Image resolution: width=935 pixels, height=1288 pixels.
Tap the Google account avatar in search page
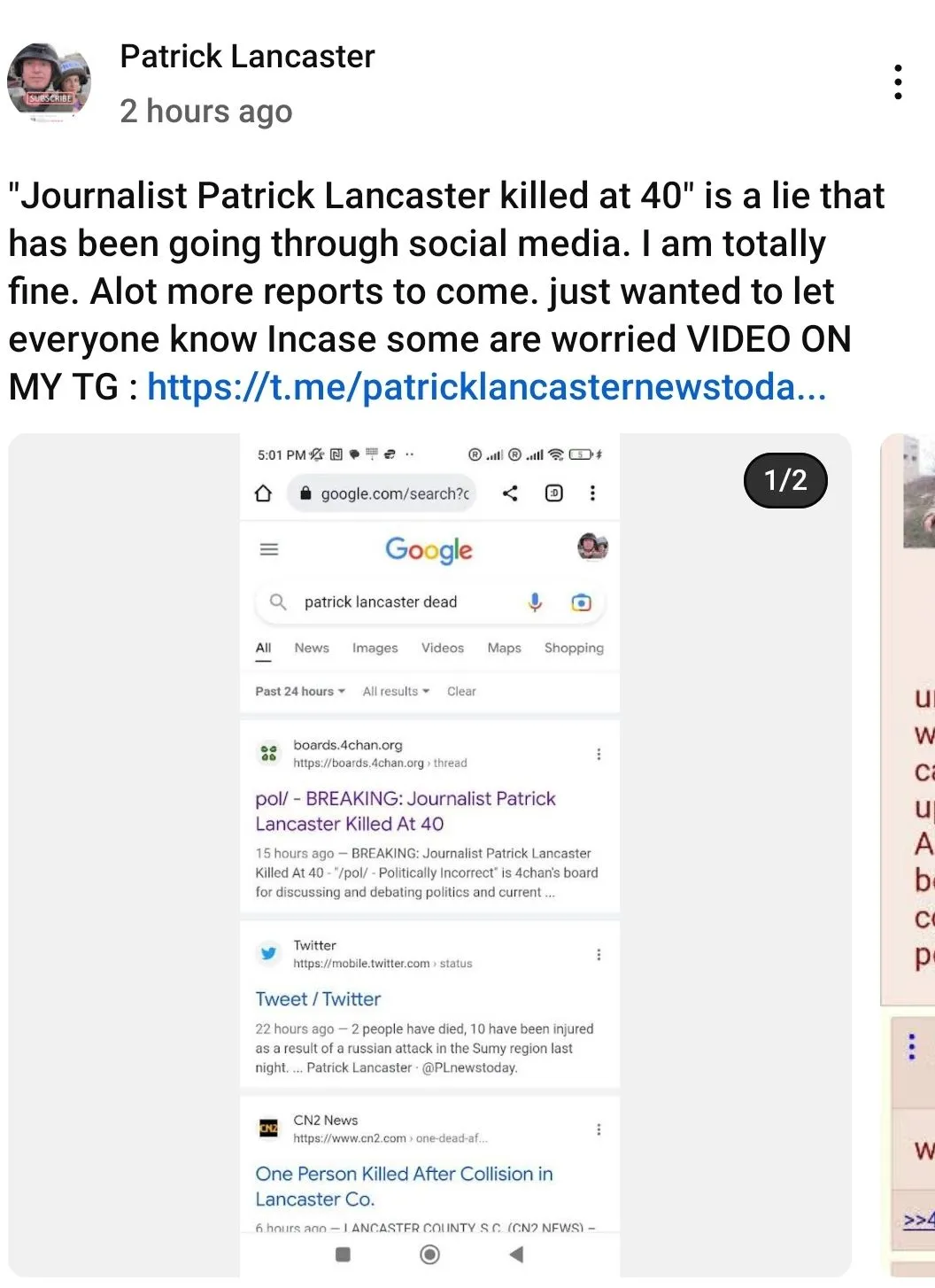tap(592, 547)
